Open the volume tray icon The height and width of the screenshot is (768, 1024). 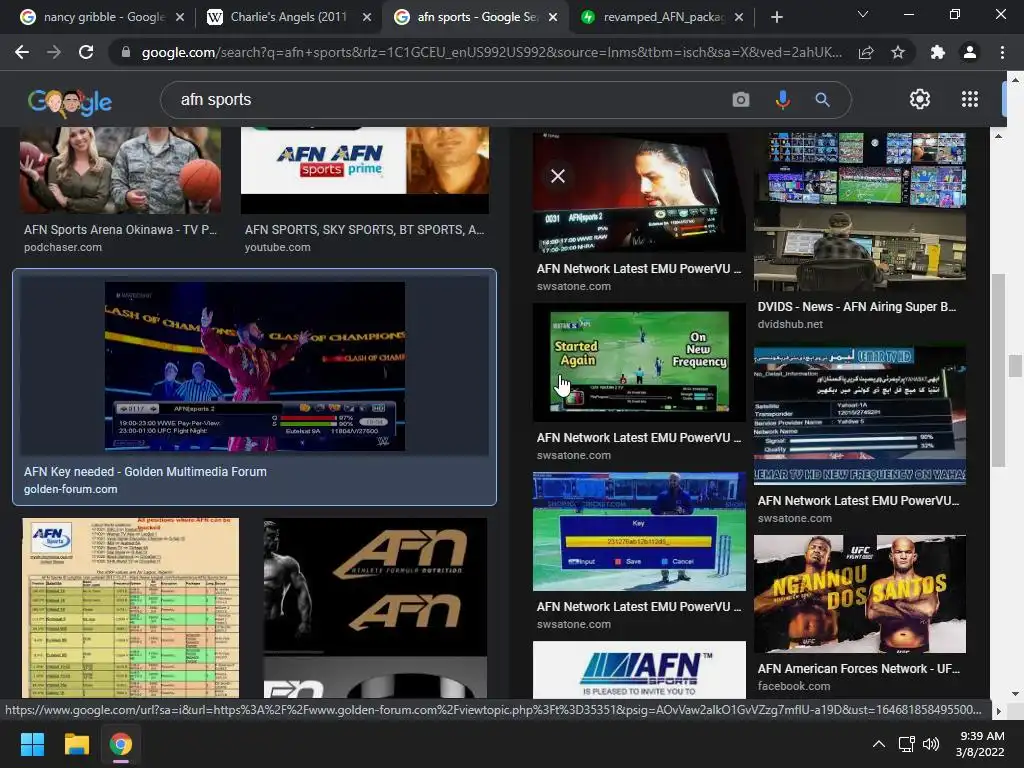931,744
